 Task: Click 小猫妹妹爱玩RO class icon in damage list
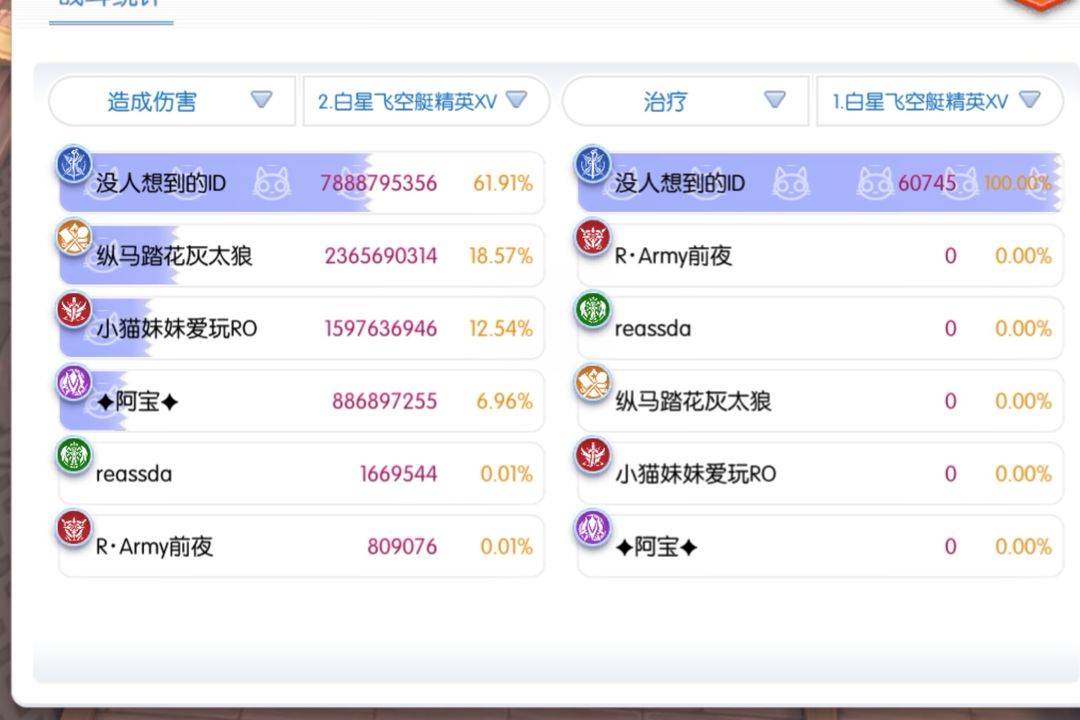(x=74, y=310)
